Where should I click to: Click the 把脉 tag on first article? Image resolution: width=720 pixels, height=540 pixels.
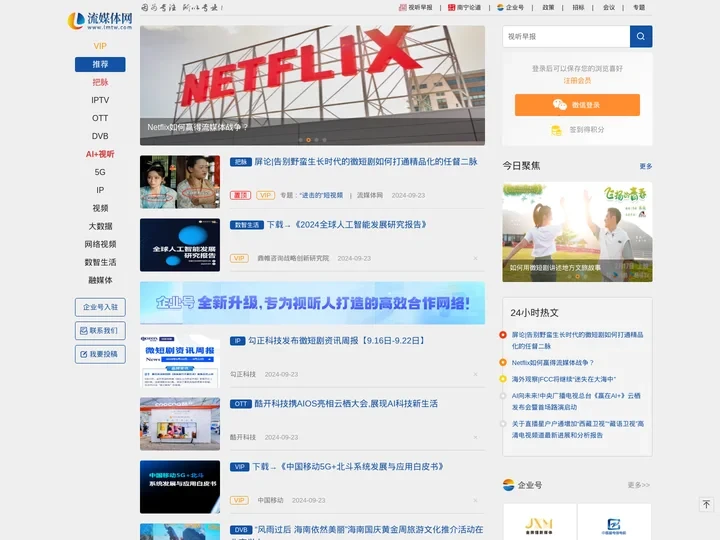[x=241, y=162]
